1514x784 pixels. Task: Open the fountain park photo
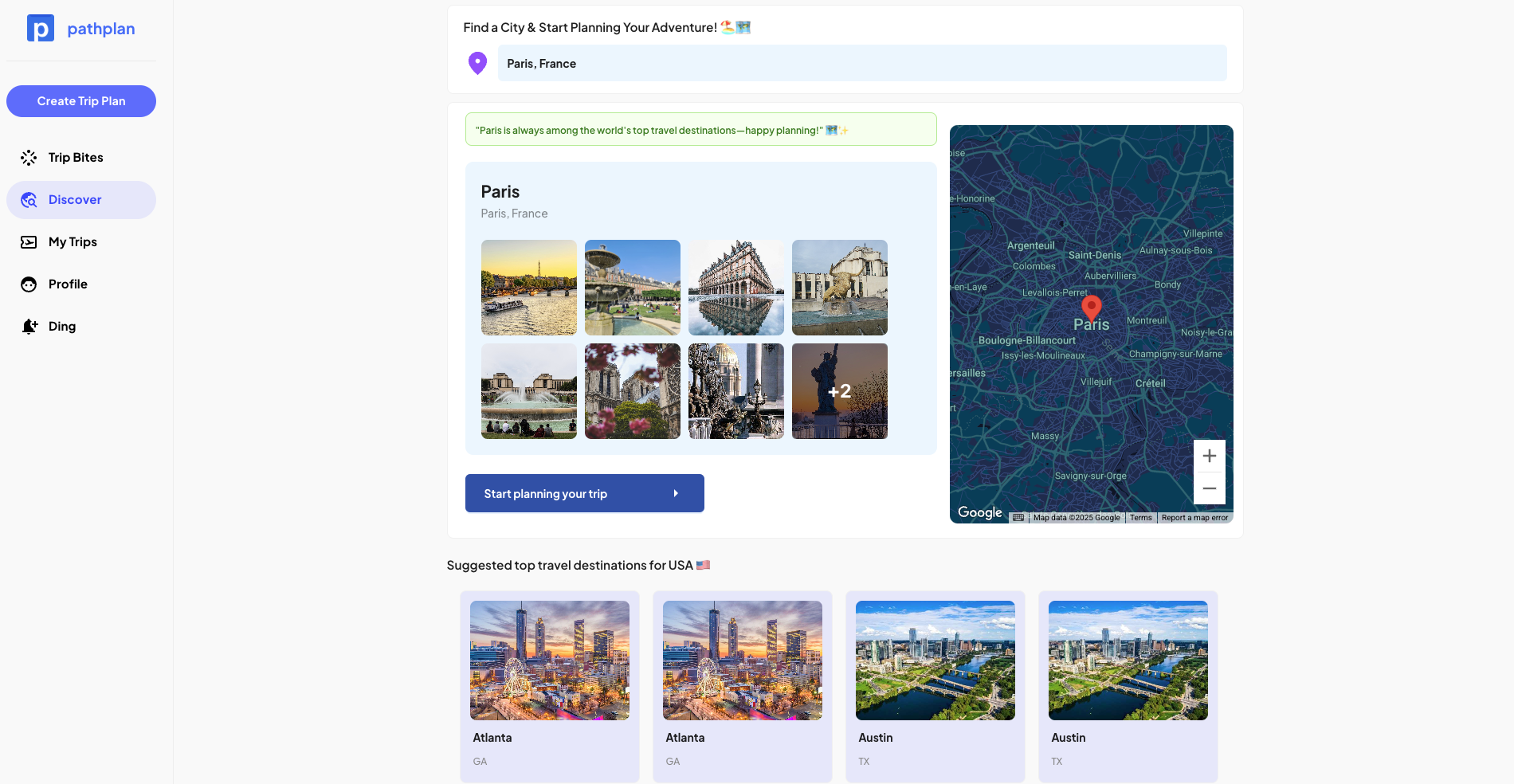(x=633, y=288)
